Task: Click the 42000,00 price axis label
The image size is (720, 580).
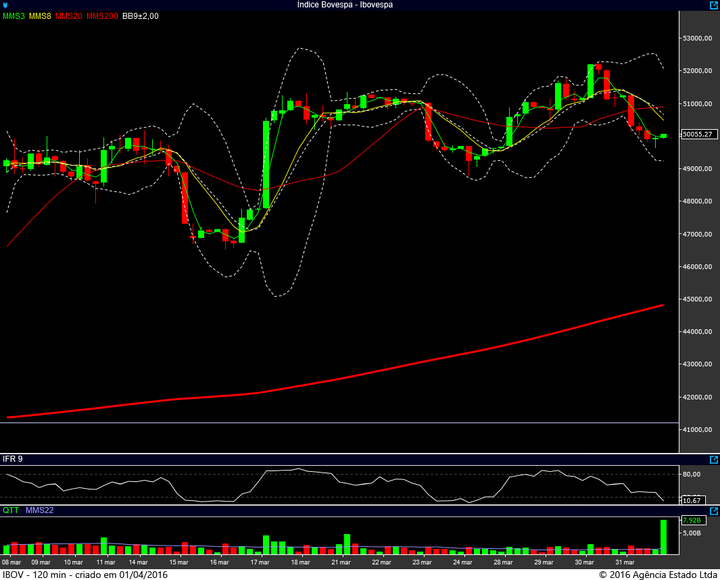Action: coord(698,397)
